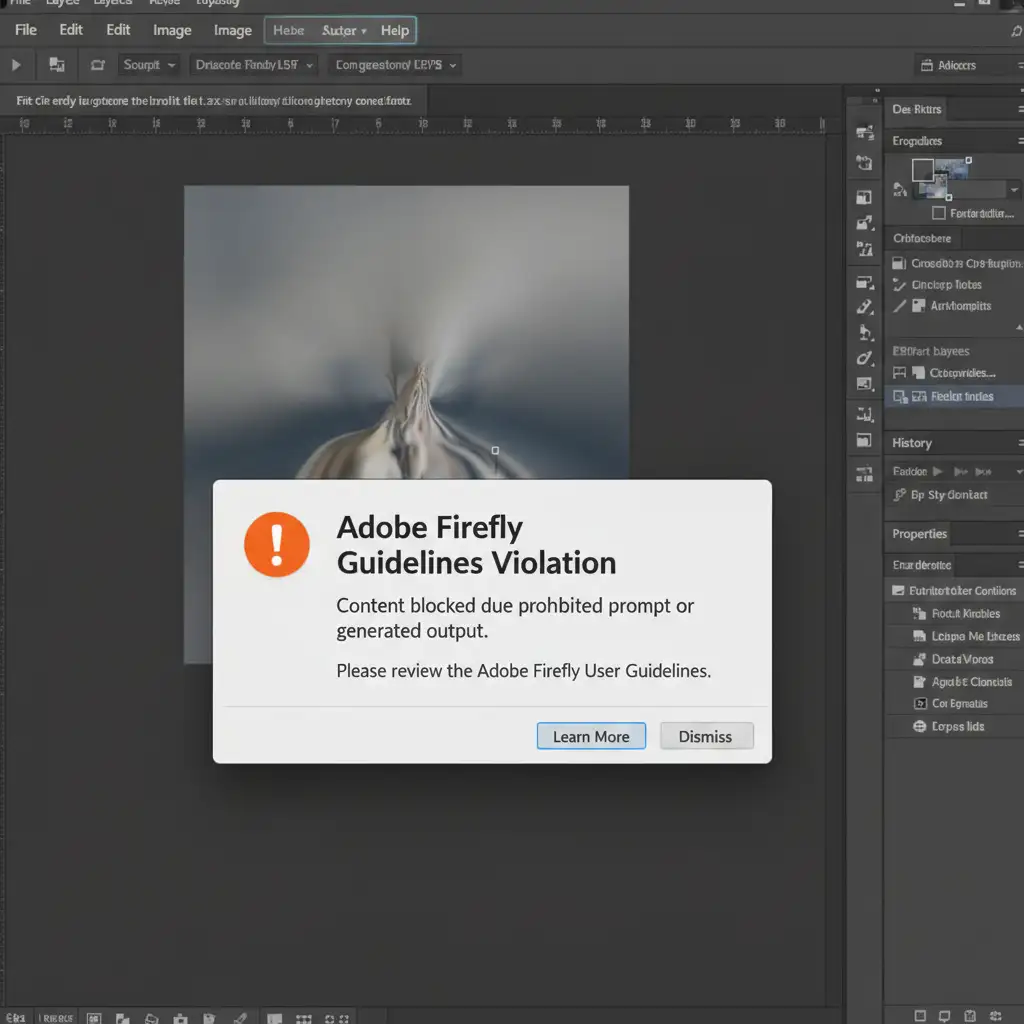
Task: Click the Adiocrs workspace button icon
Action: click(926, 65)
